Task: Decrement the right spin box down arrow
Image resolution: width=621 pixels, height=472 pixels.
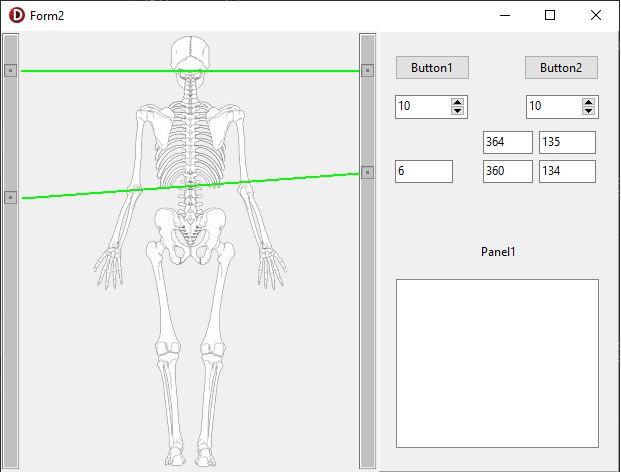Action: (589, 110)
